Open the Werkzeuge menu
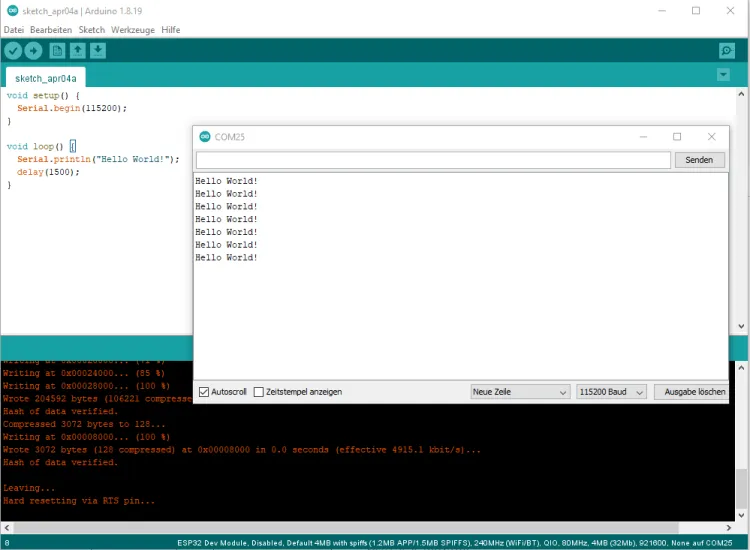Screen dimensions: 750x550 click(133, 30)
